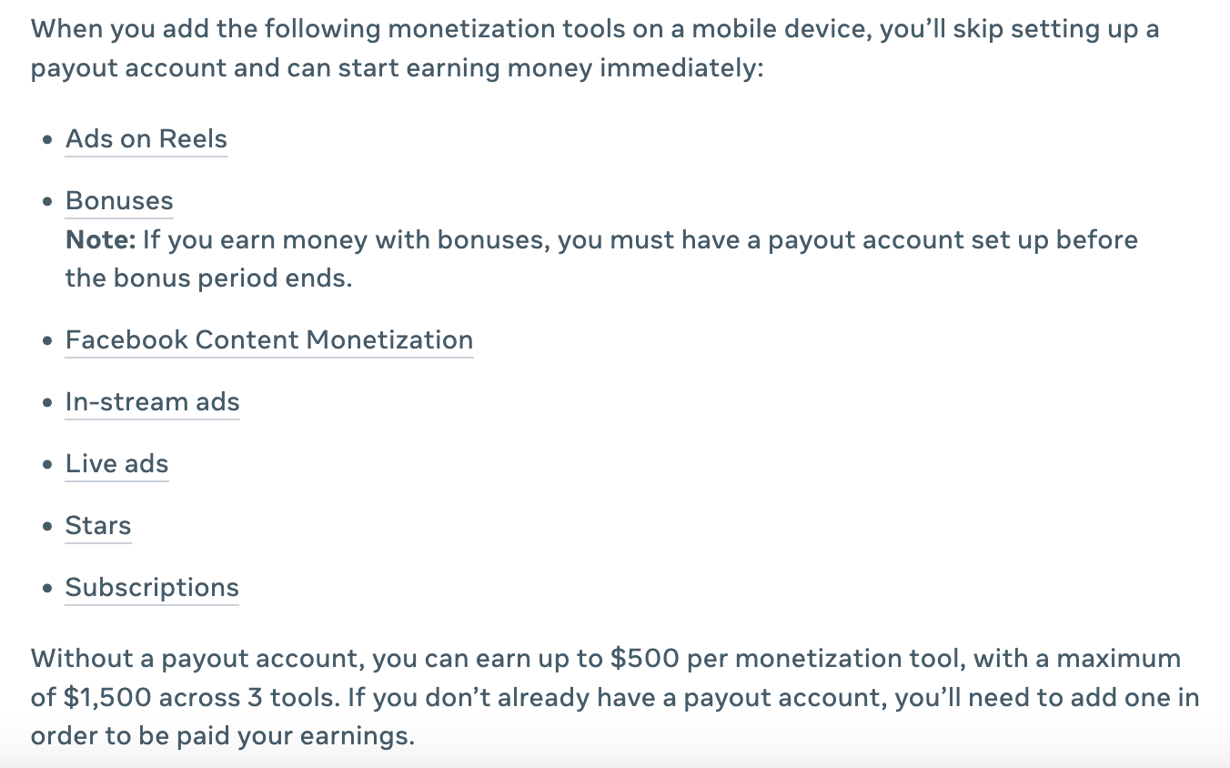Click the bullet next to Facebook Content Monetization
The width and height of the screenshot is (1230, 768).
pos(48,342)
